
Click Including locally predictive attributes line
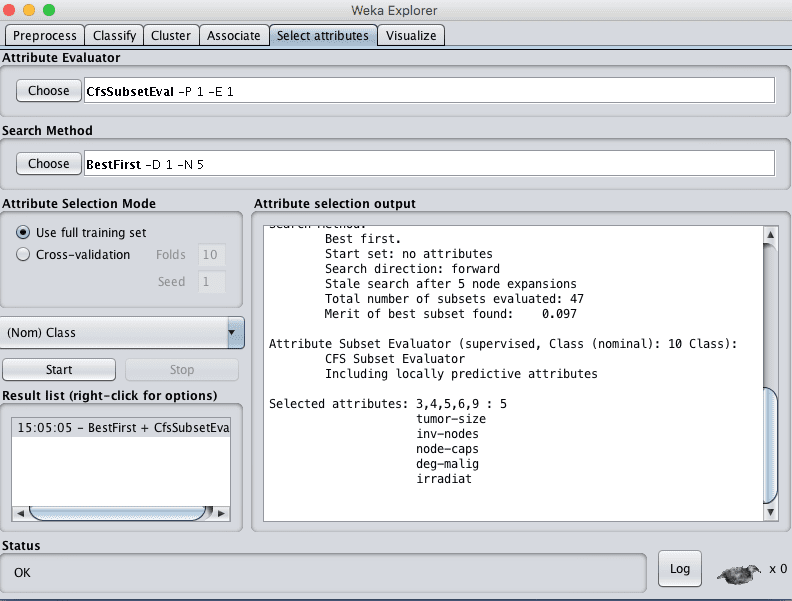tap(462, 374)
